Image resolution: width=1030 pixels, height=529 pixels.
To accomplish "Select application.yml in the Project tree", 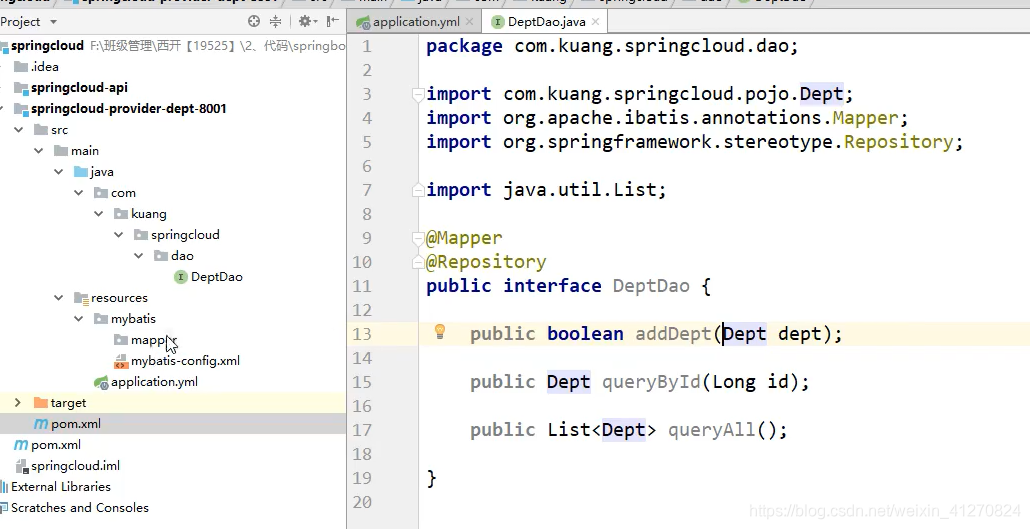I will point(154,382).
